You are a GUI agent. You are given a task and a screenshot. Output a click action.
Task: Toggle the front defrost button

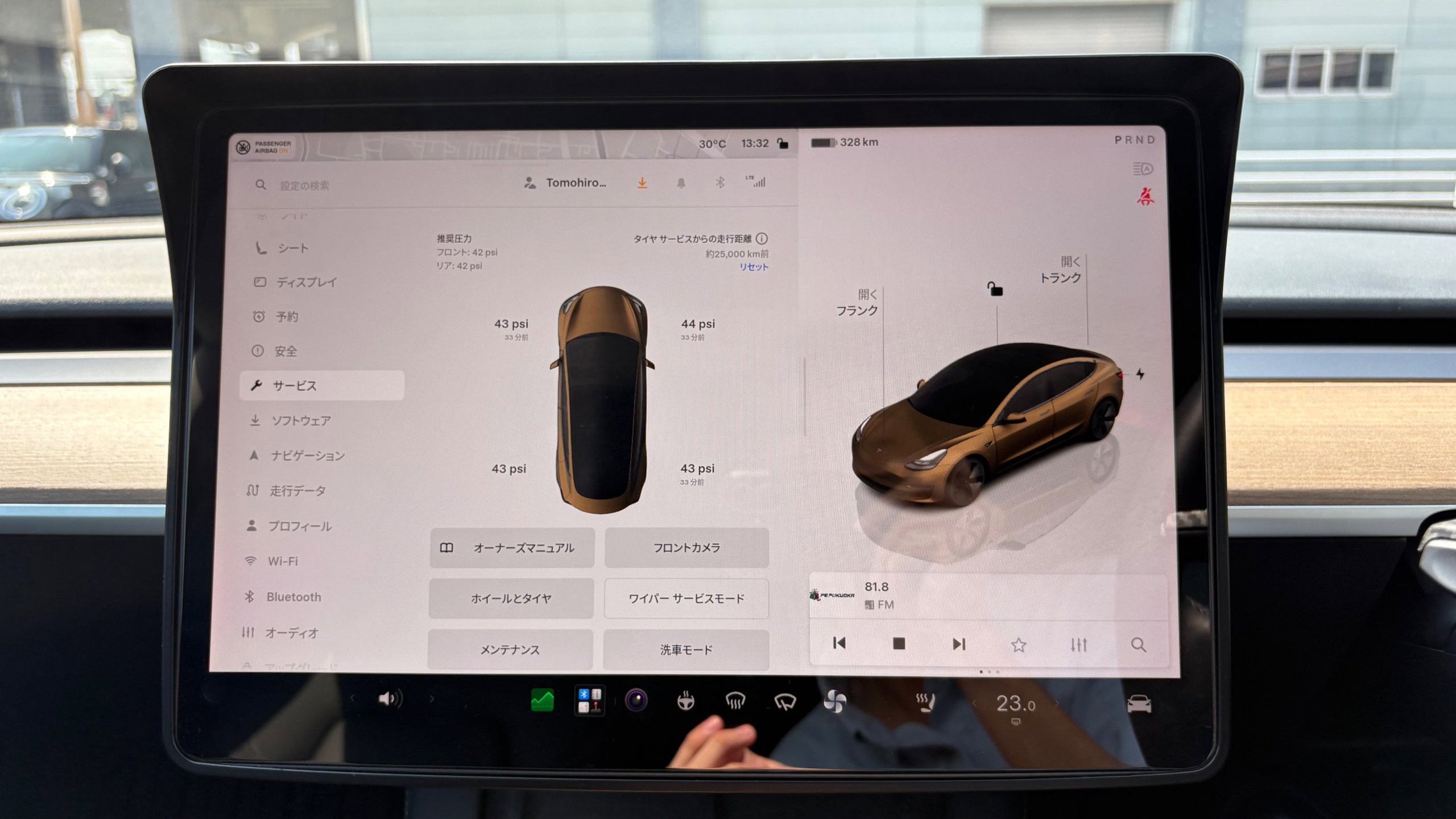pos(735,701)
